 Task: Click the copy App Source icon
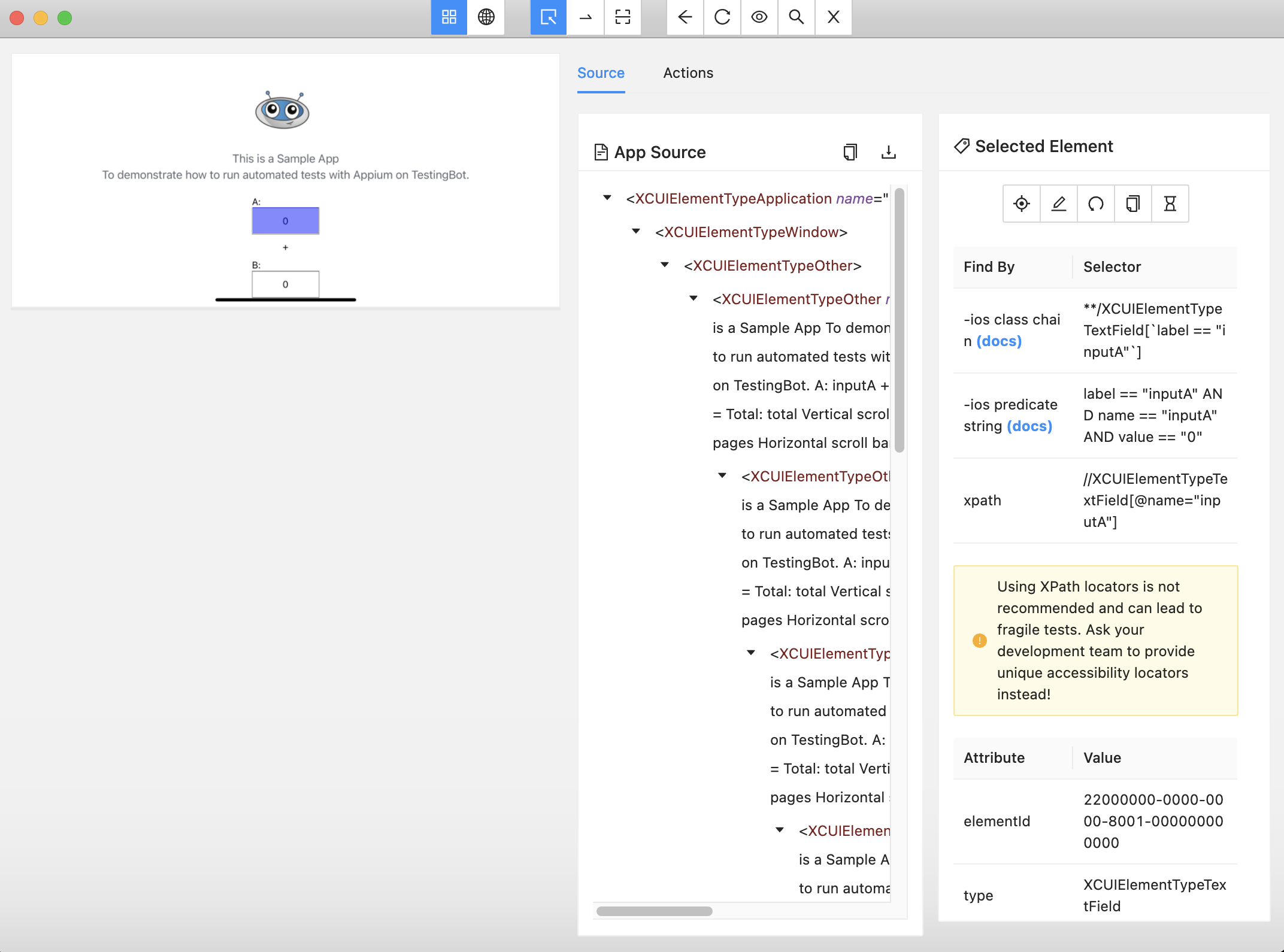tap(850, 153)
